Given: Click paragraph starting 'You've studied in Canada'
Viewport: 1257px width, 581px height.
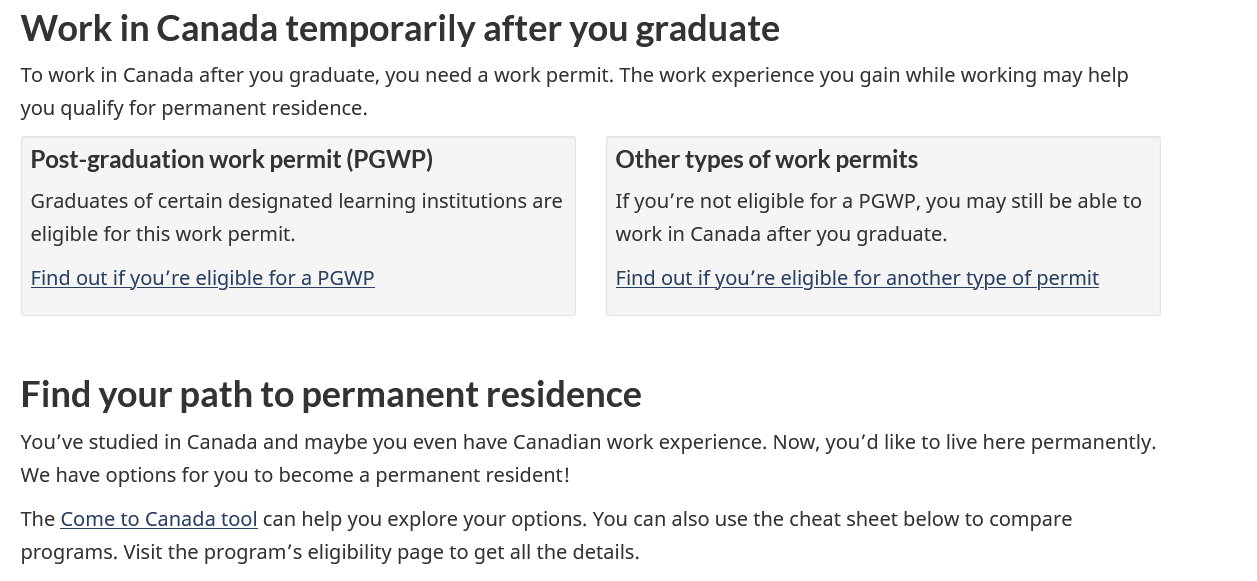Looking at the screenshot, I should click(x=400, y=442).
